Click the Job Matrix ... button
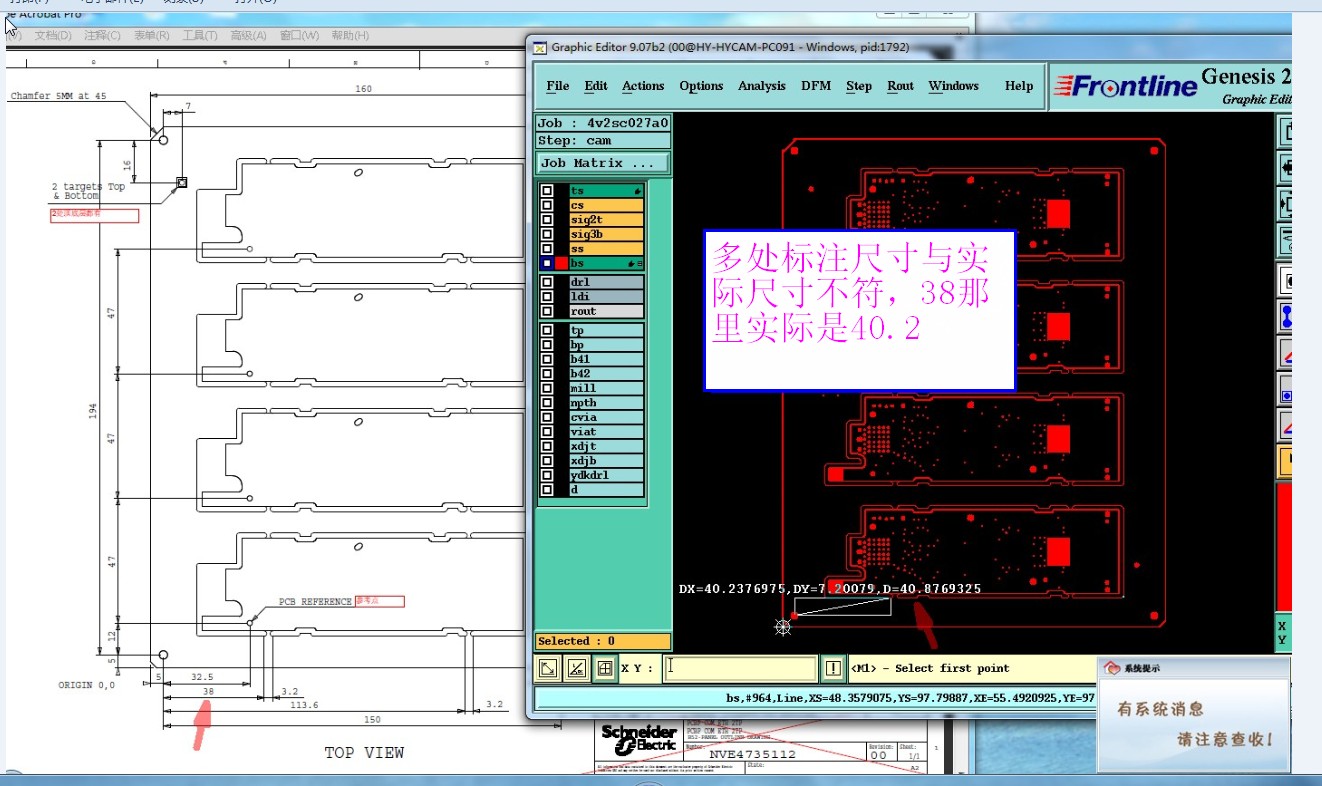 pyautogui.click(x=603, y=163)
